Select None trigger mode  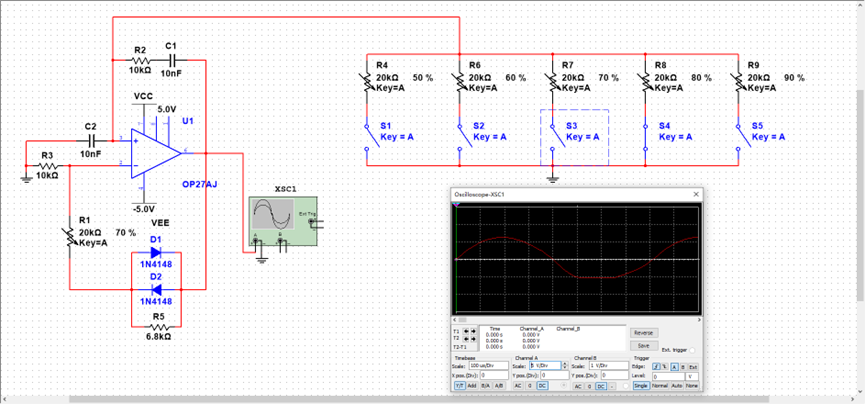click(692, 386)
